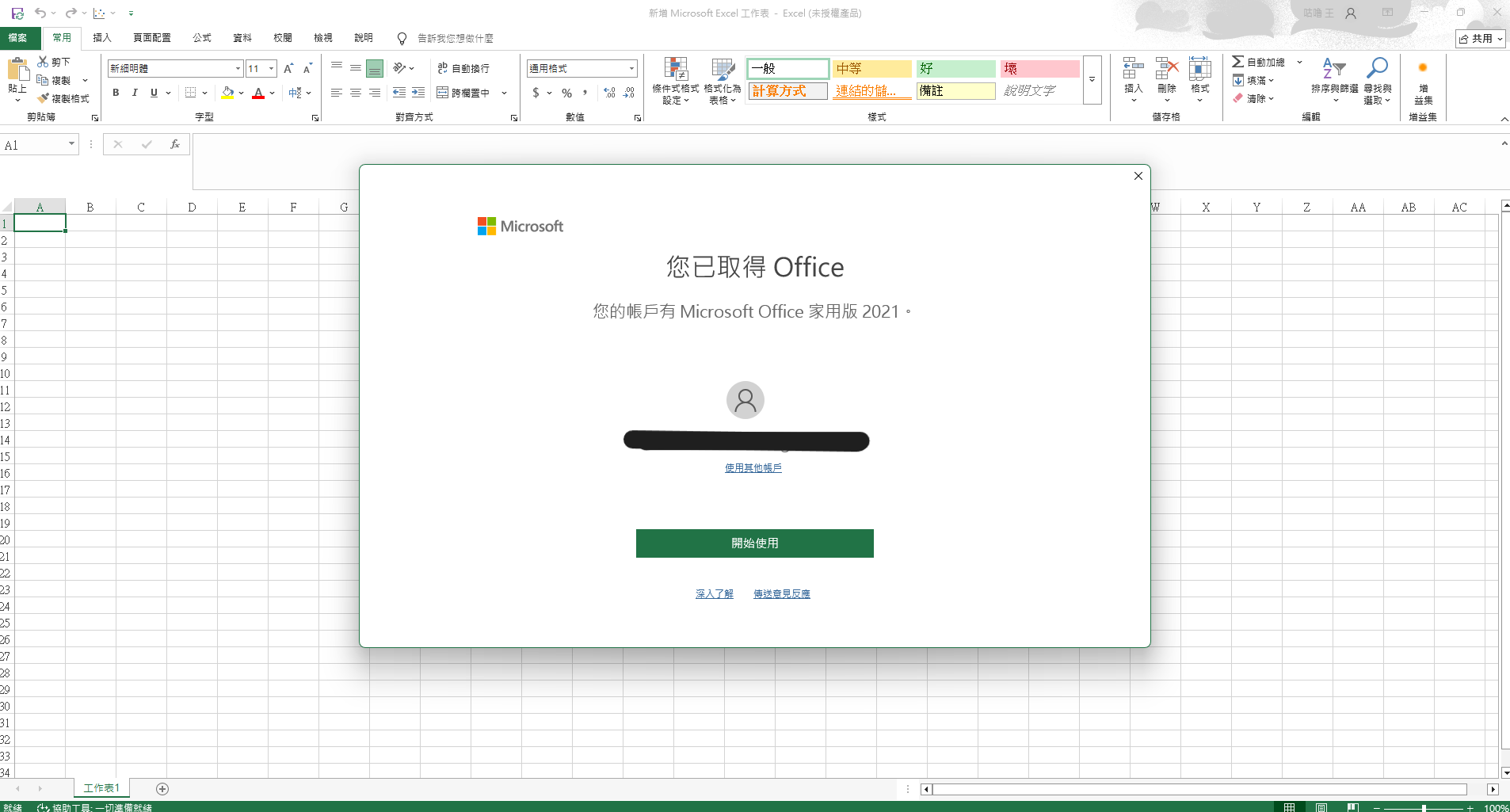The image size is (1510, 812).
Task: Toggle Bold formatting
Action: 116,93
